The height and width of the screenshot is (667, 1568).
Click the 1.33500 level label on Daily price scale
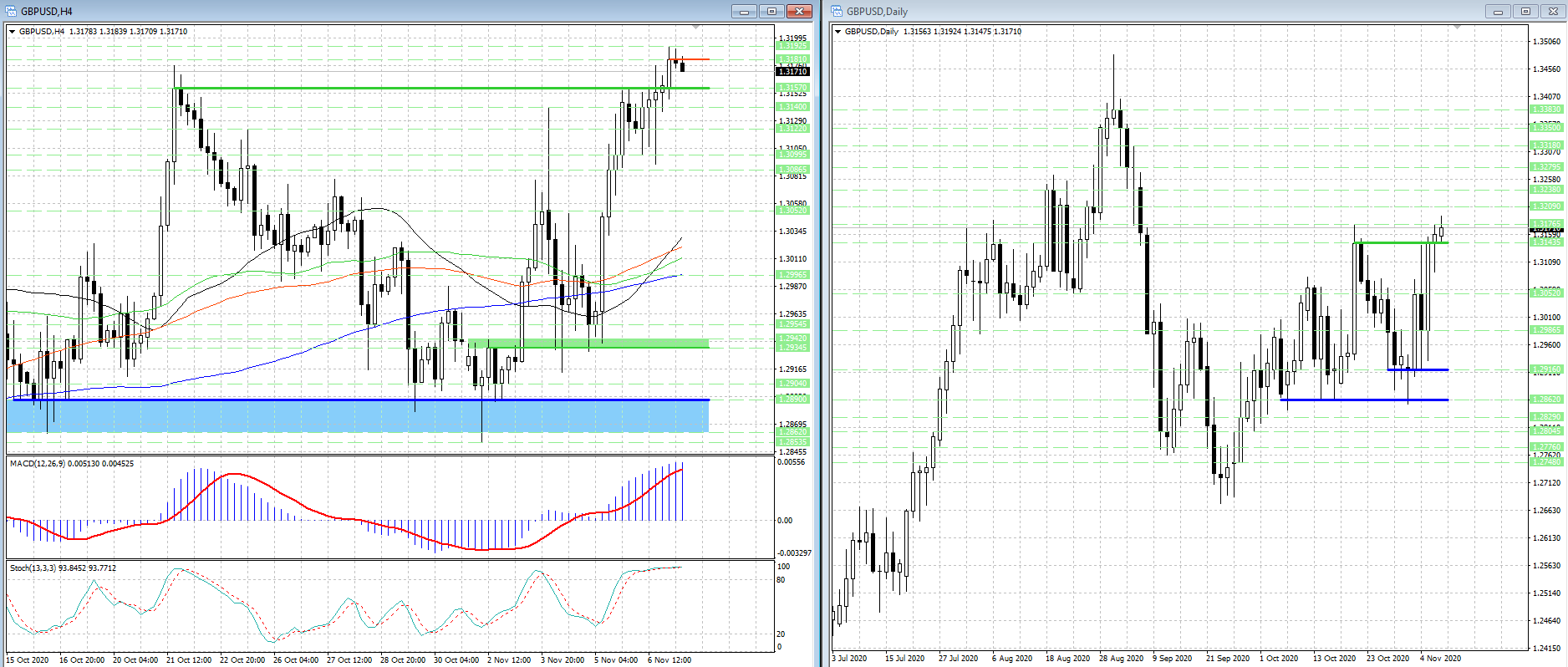click(x=1546, y=128)
